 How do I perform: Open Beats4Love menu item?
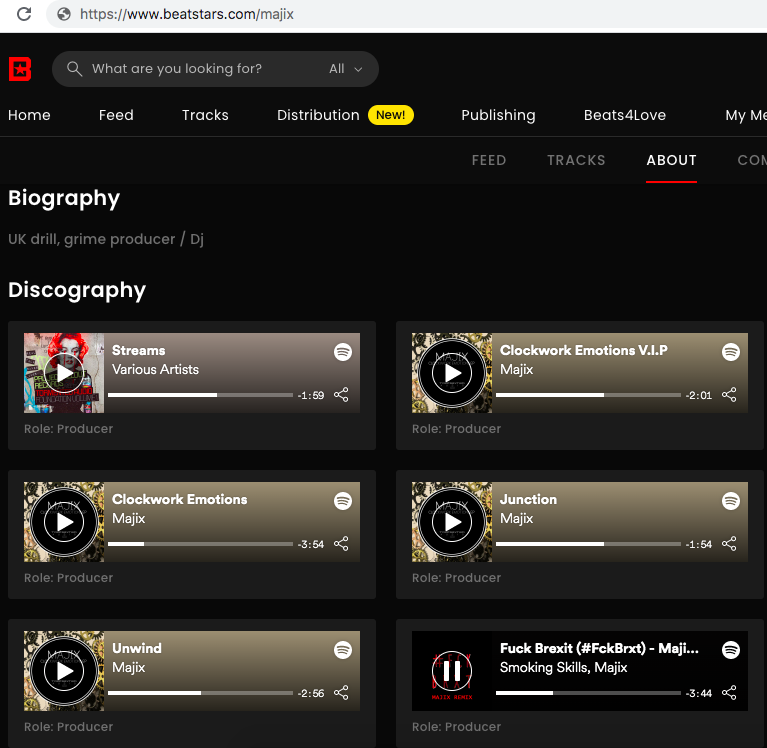[x=625, y=115]
